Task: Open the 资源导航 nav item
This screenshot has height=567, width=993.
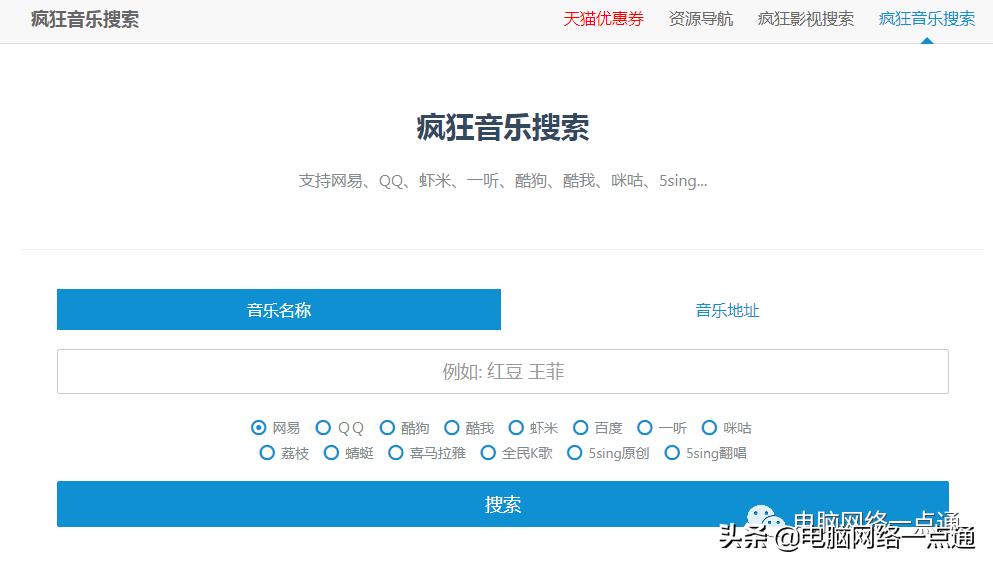Action: pyautogui.click(x=701, y=19)
